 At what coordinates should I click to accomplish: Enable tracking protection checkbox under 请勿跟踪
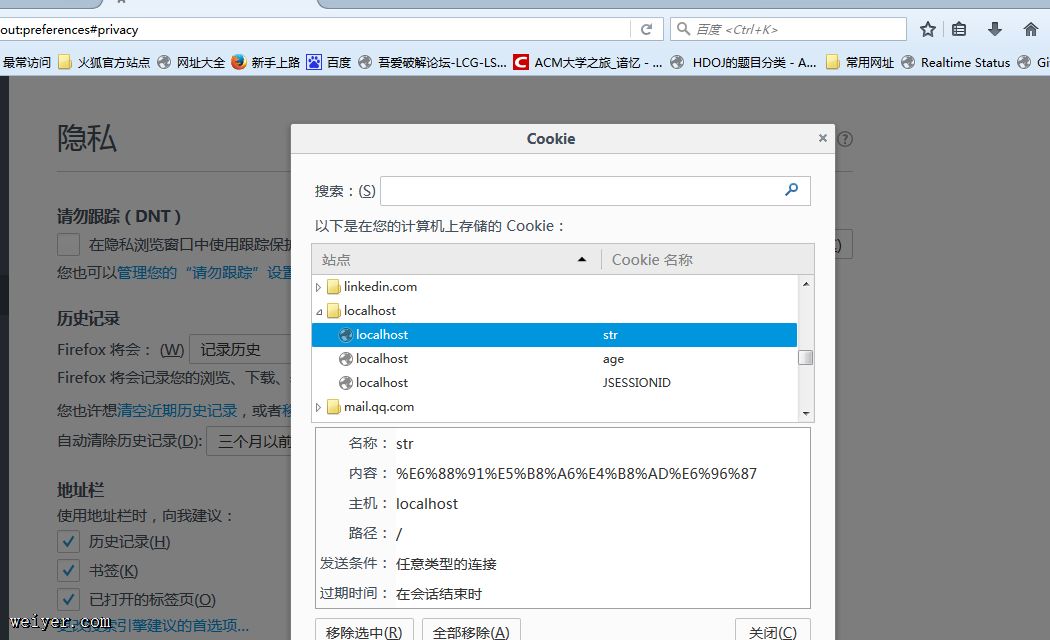[68, 244]
